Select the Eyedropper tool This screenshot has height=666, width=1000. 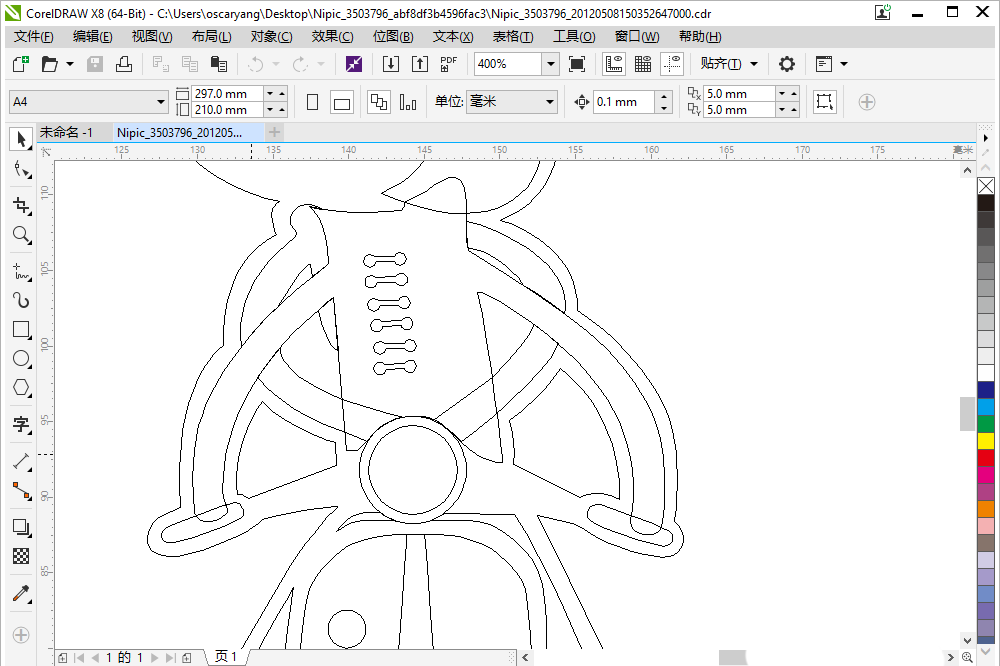20,594
